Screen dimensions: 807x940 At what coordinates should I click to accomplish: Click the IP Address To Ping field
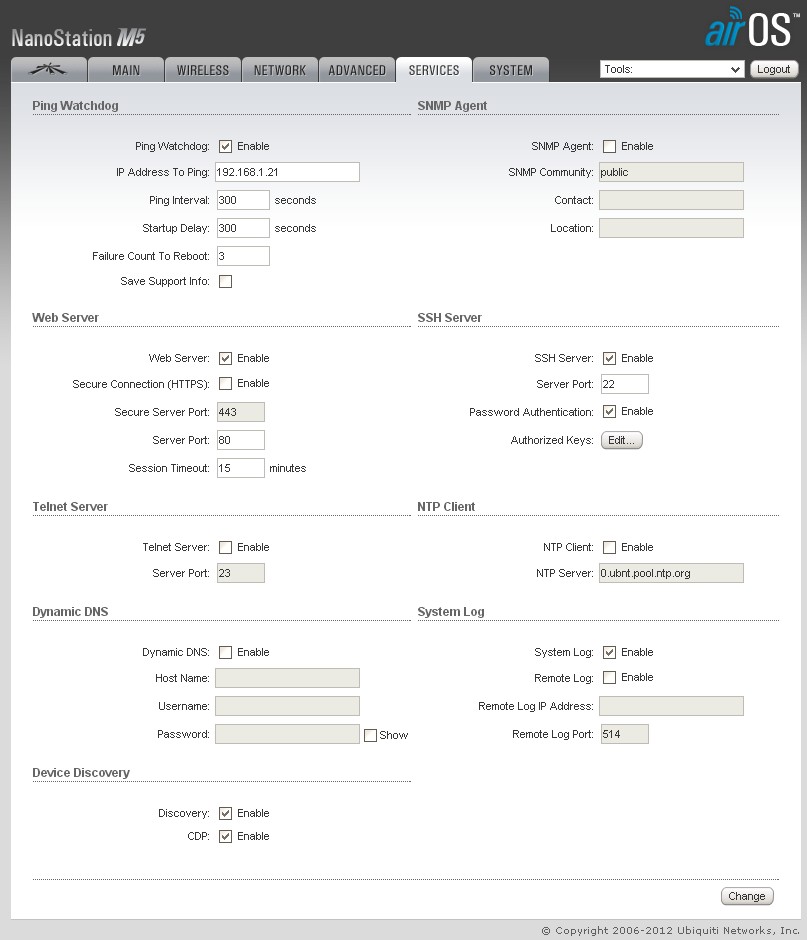(287, 172)
